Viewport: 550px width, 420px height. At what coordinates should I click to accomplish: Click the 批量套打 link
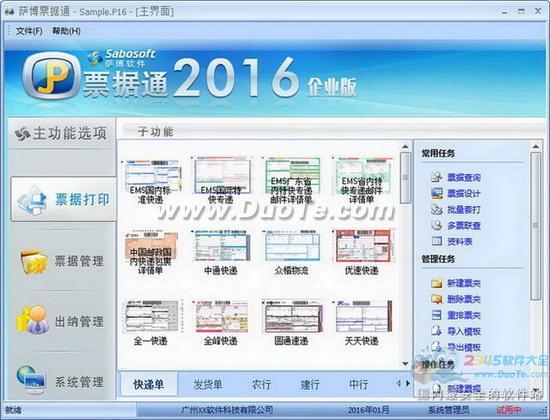[464, 210]
